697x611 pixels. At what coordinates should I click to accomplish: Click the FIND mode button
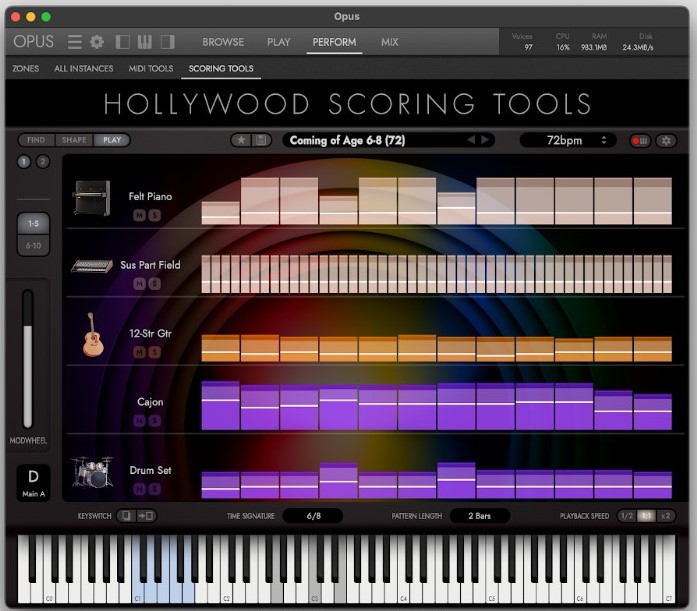tap(36, 140)
